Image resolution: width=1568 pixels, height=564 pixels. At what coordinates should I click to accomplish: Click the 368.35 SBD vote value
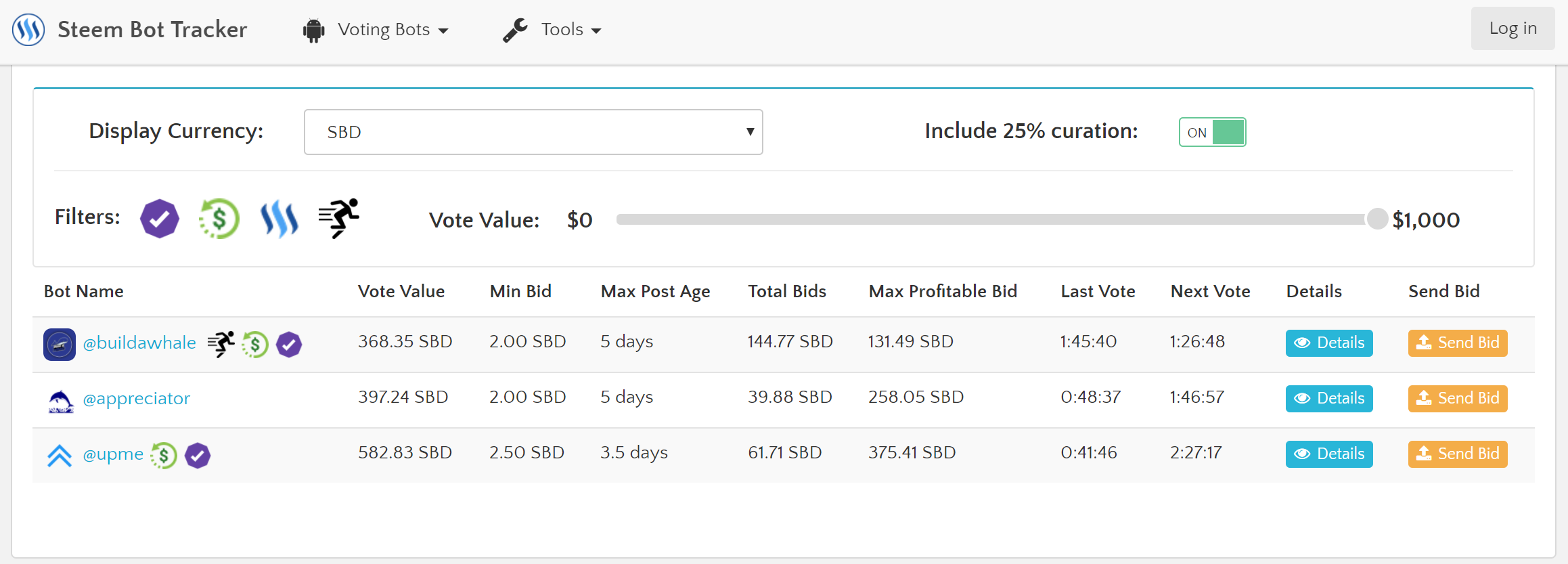pyautogui.click(x=405, y=342)
